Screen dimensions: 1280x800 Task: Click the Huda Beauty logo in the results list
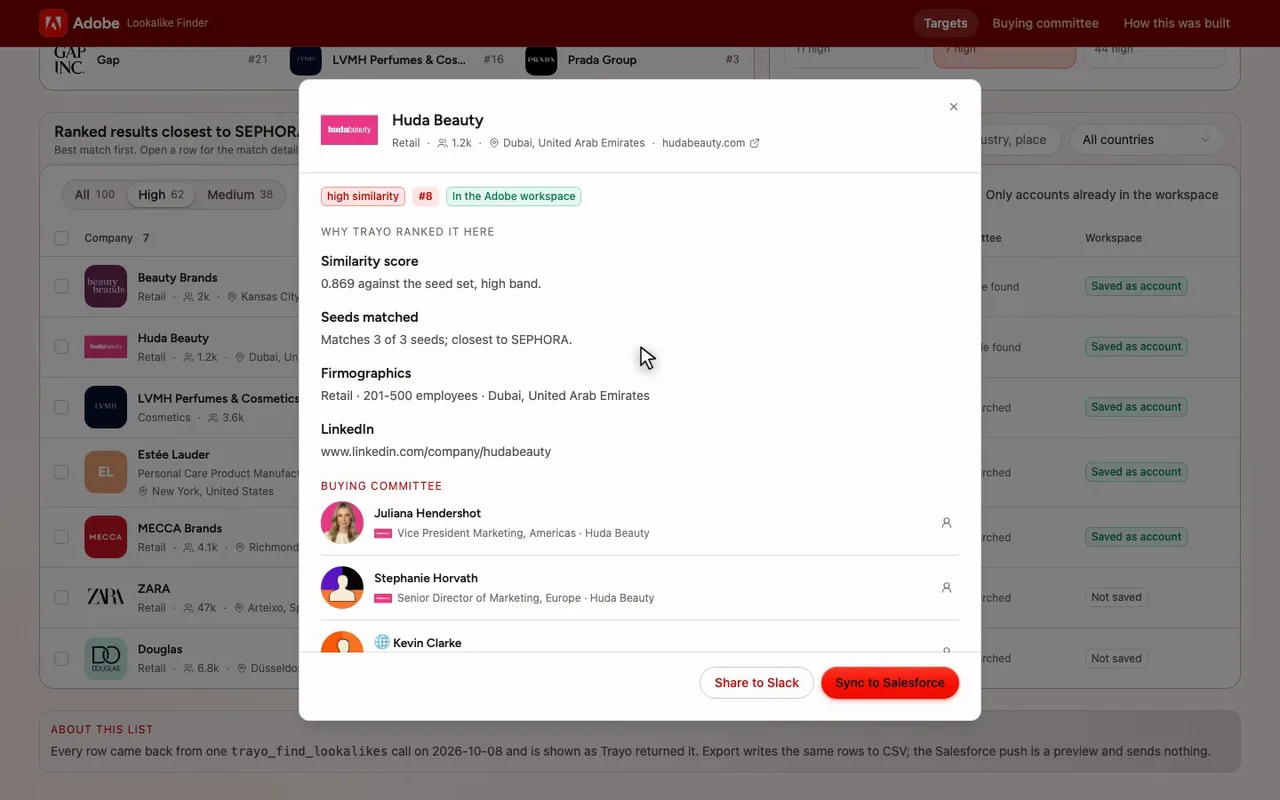tap(105, 347)
